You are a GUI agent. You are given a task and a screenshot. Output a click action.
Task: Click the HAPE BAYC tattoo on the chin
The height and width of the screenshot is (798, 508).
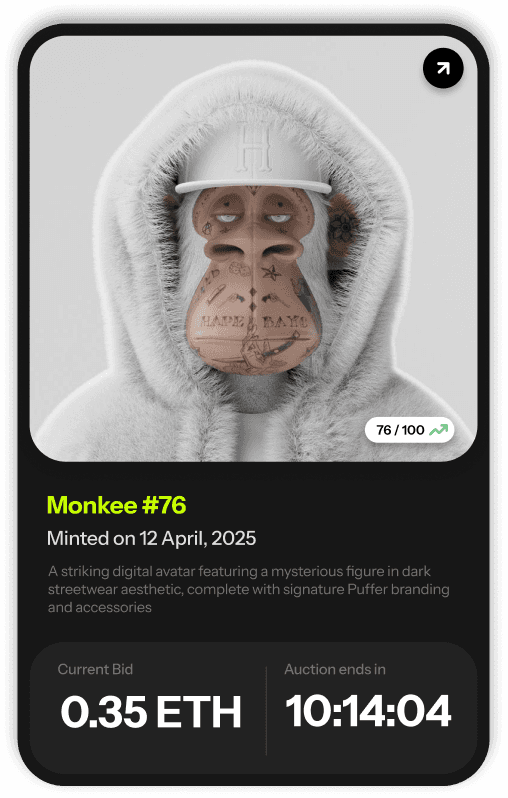(x=253, y=322)
